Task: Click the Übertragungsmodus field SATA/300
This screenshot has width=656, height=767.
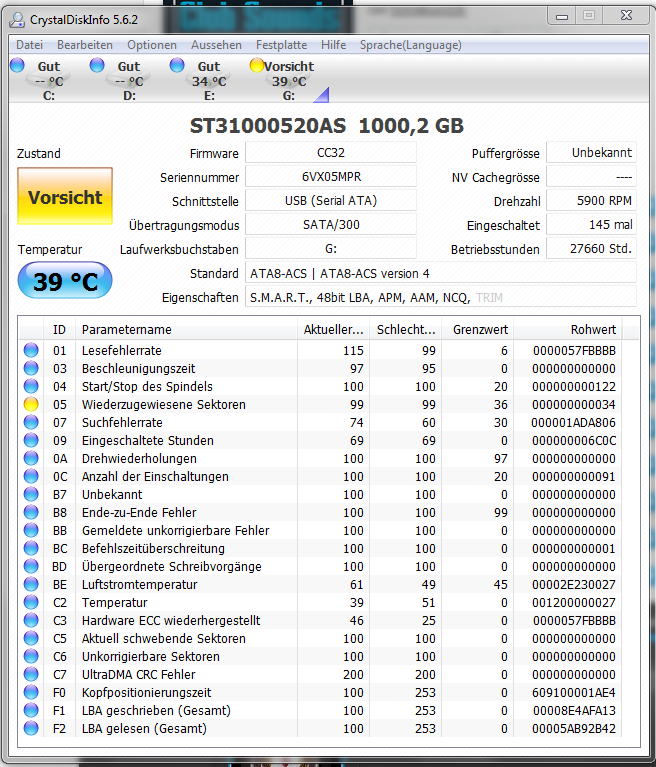Action: (331, 225)
